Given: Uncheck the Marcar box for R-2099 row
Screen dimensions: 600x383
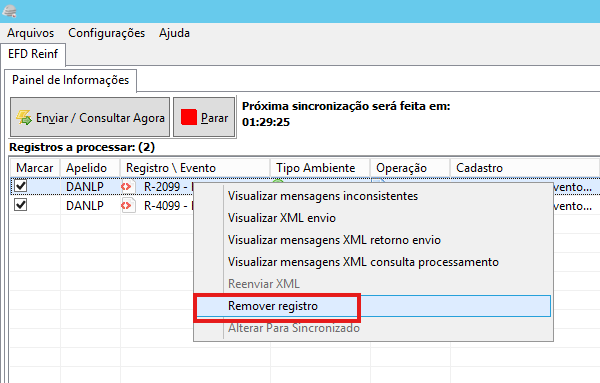Looking at the screenshot, I should coord(20,186).
